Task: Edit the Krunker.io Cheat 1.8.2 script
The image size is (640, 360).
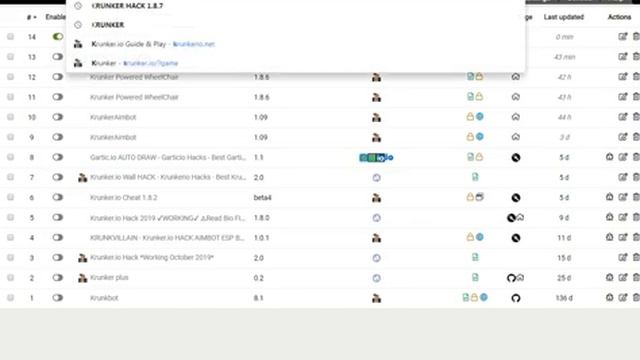Action: tap(622, 198)
